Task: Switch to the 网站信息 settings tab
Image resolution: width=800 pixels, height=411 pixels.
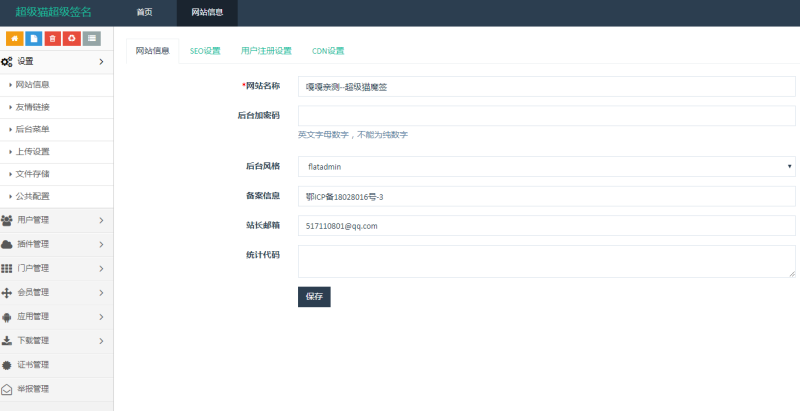Action: pyautogui.click(x=153, y=50)
